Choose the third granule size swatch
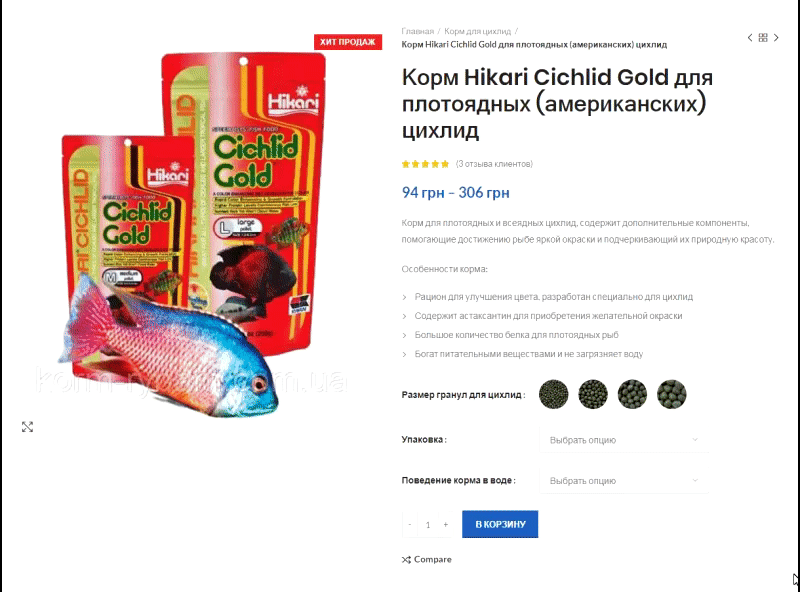 pos(632,394)
